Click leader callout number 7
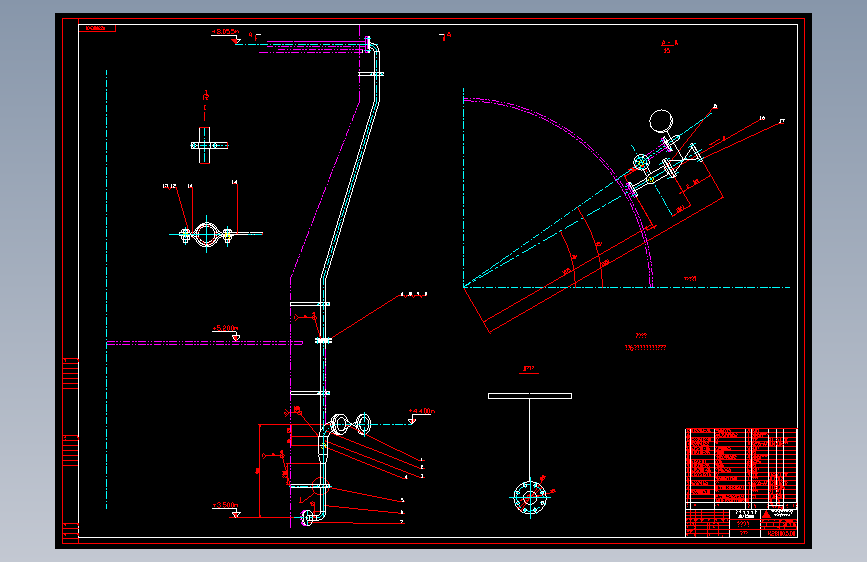The height and width of the screenshot is (562, 867). (402, 522)
